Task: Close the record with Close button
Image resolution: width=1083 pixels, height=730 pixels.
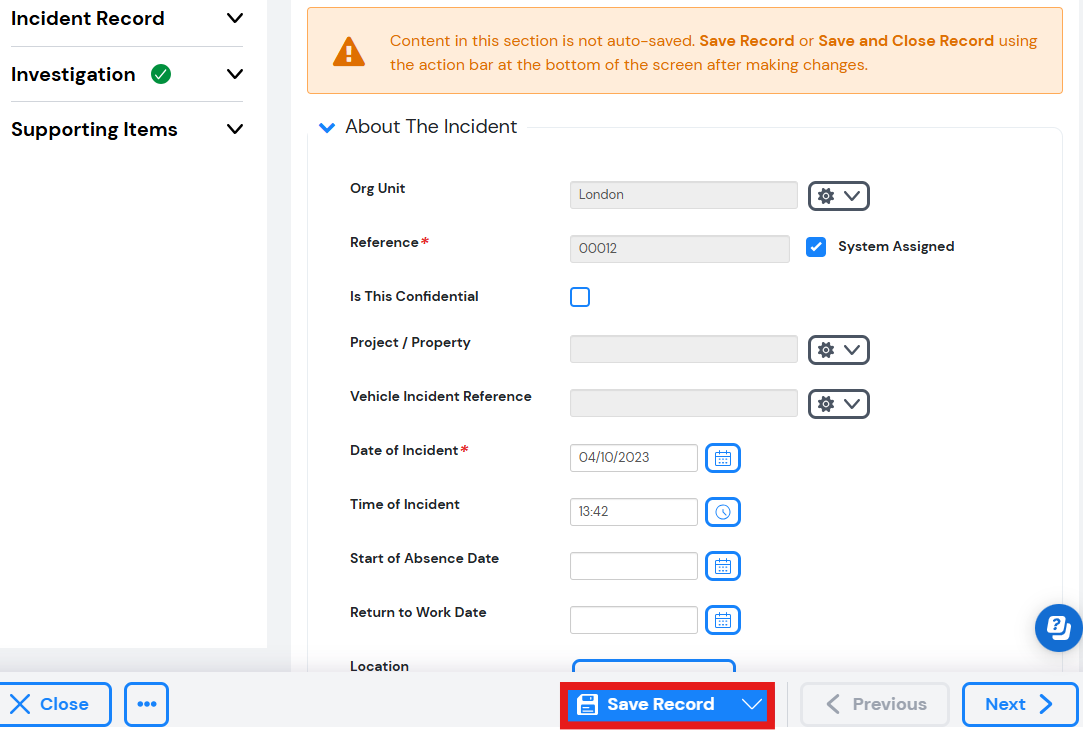Action: point(52,704)
